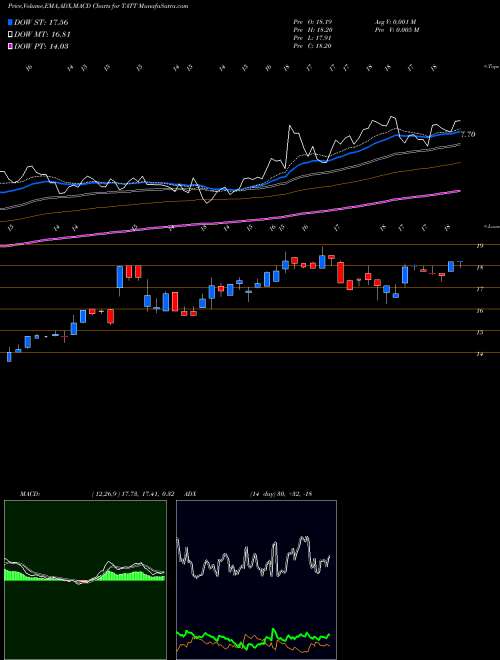Click the 17.70 label beside the EMA lines

click(468, 134)
